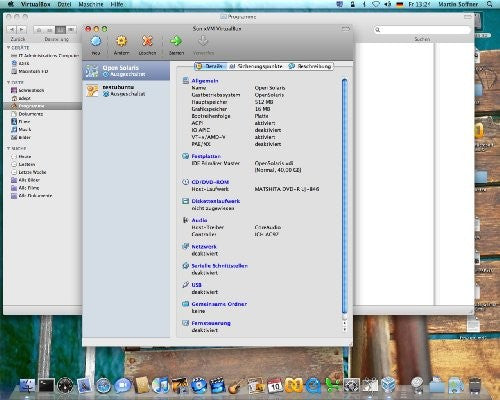Open the Apple menu

tap(11, 4)
